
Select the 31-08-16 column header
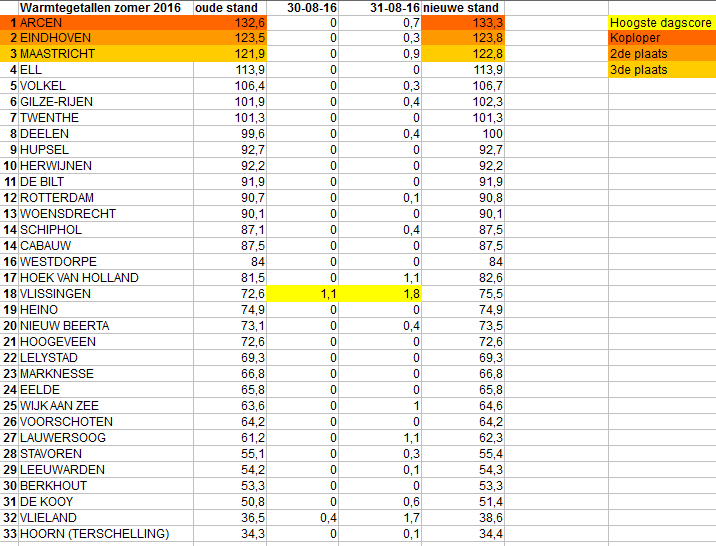tap(381, 6)
